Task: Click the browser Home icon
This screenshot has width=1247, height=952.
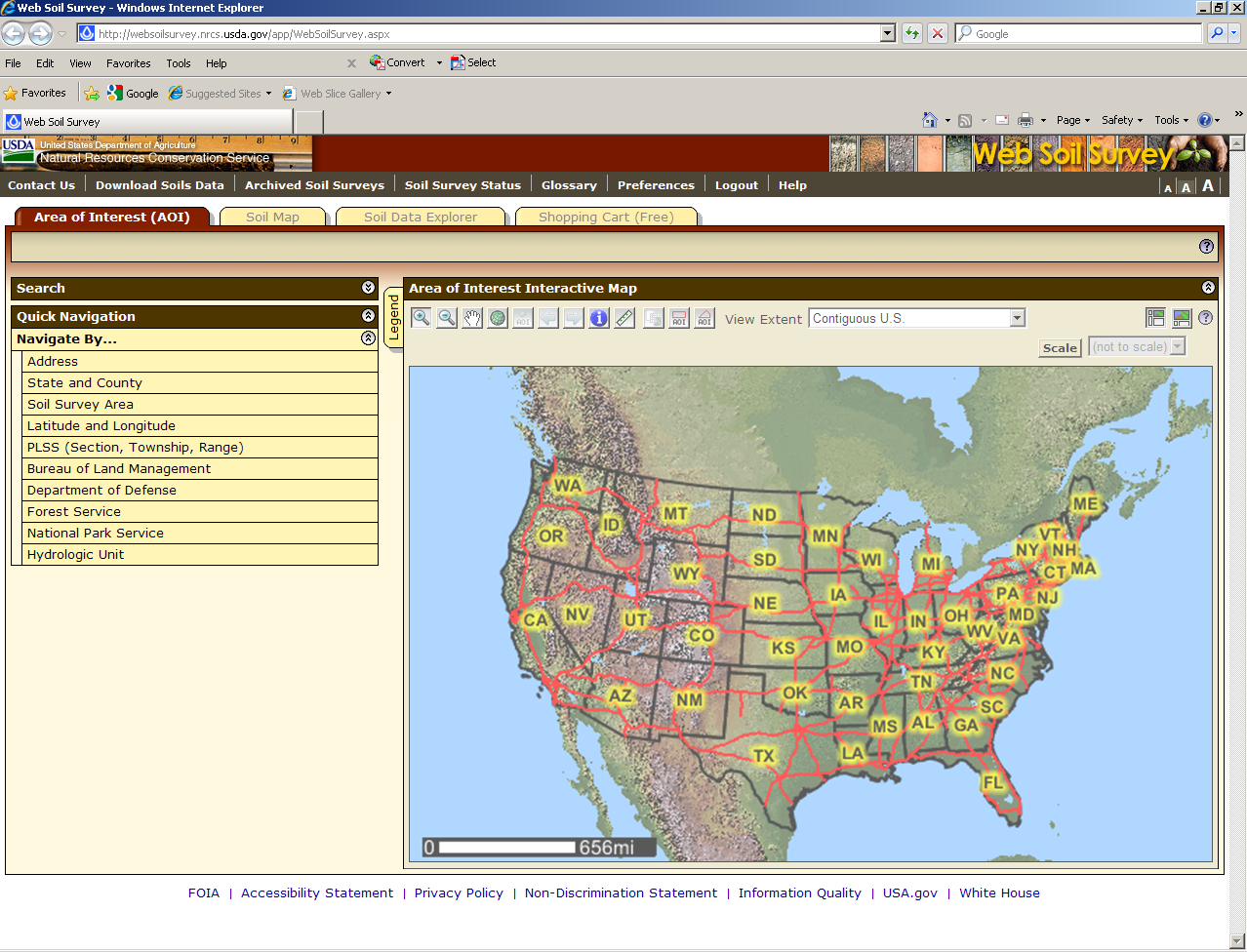Action: (x=930, y=120)
